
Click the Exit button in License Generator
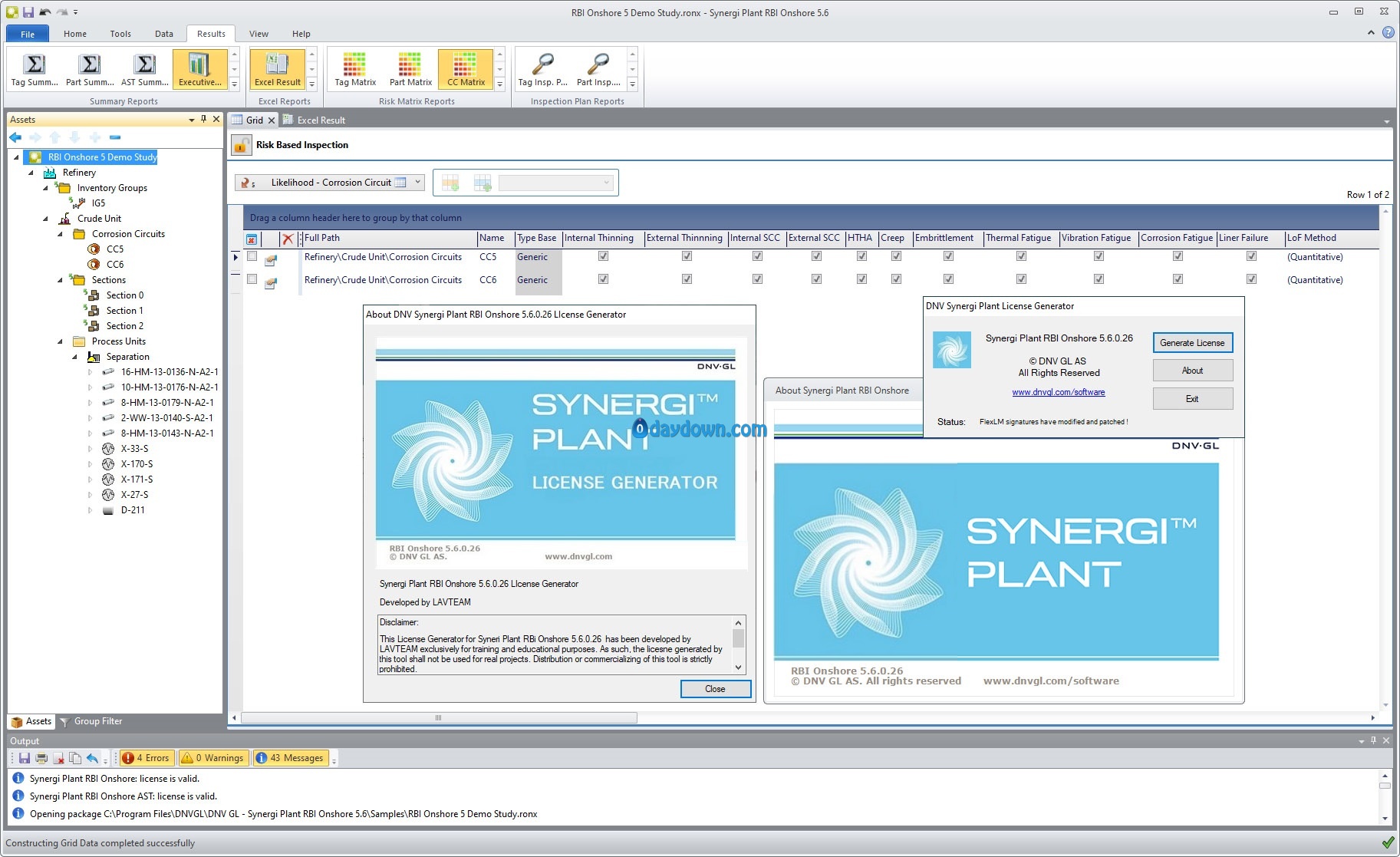tap(1192, 399)
